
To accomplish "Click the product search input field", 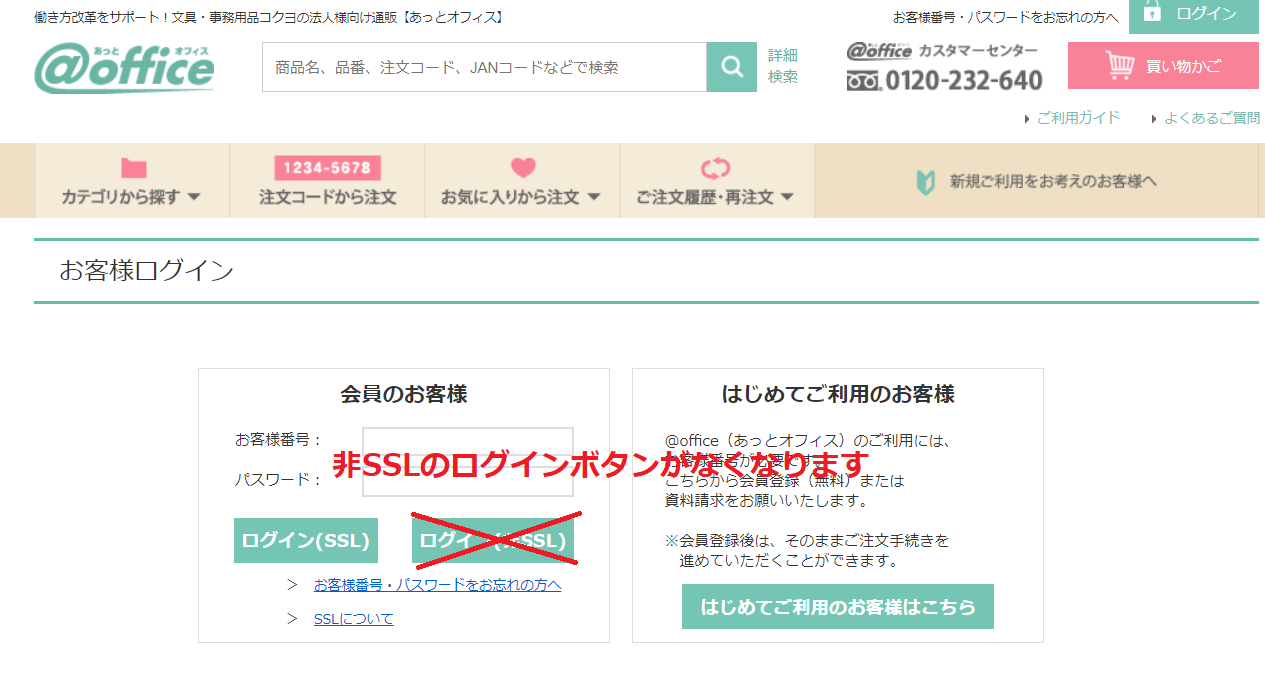I will pyautogui.click(x=484, y=67).
